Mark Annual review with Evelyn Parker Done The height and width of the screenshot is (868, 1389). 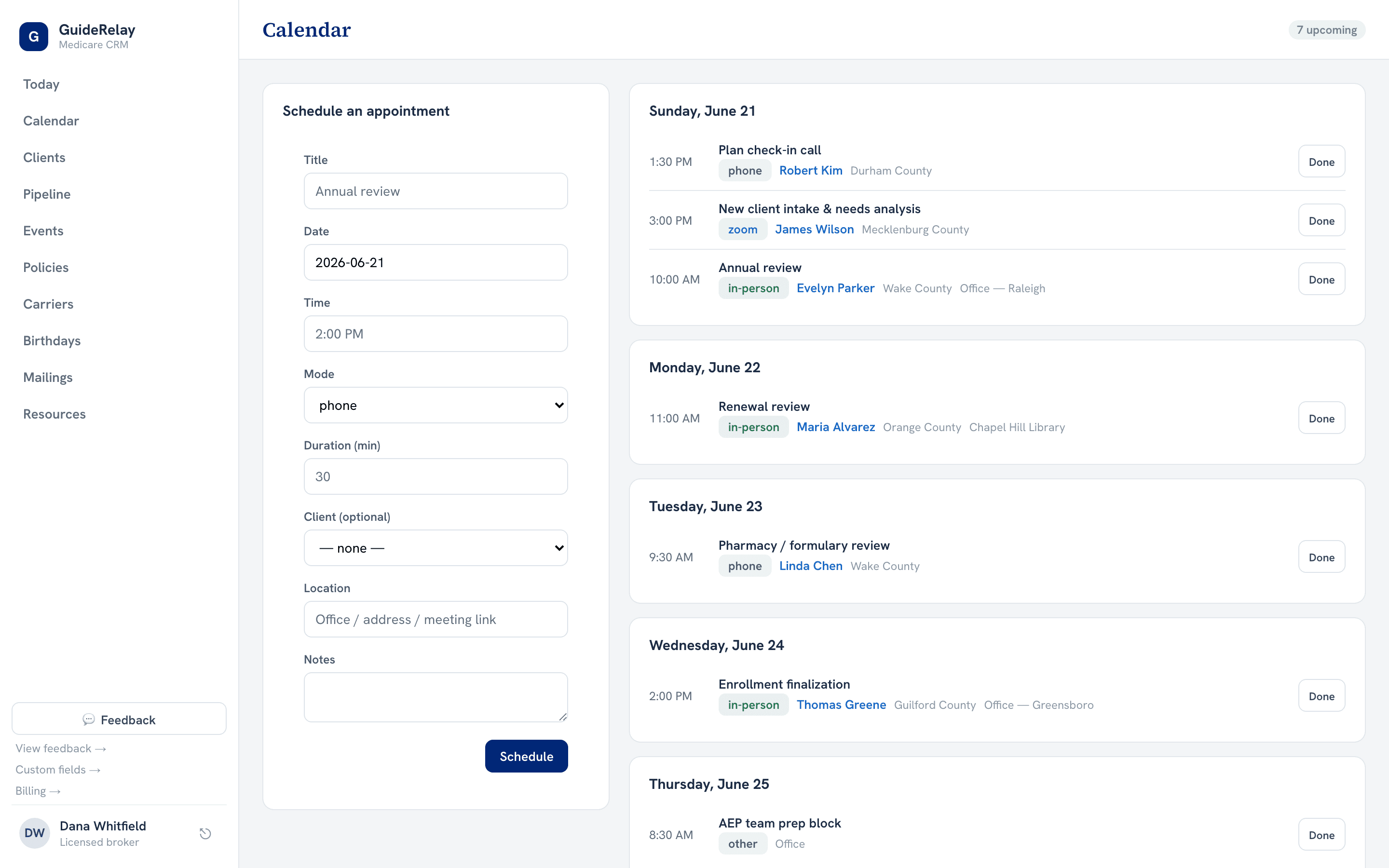[x=1321, y=280]
